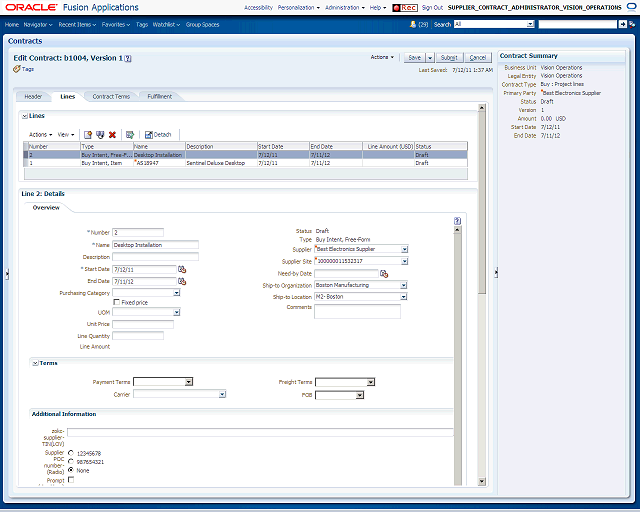640x512 pixels.
Task: Select the 12345678 radio option
Action: [71, 453]
